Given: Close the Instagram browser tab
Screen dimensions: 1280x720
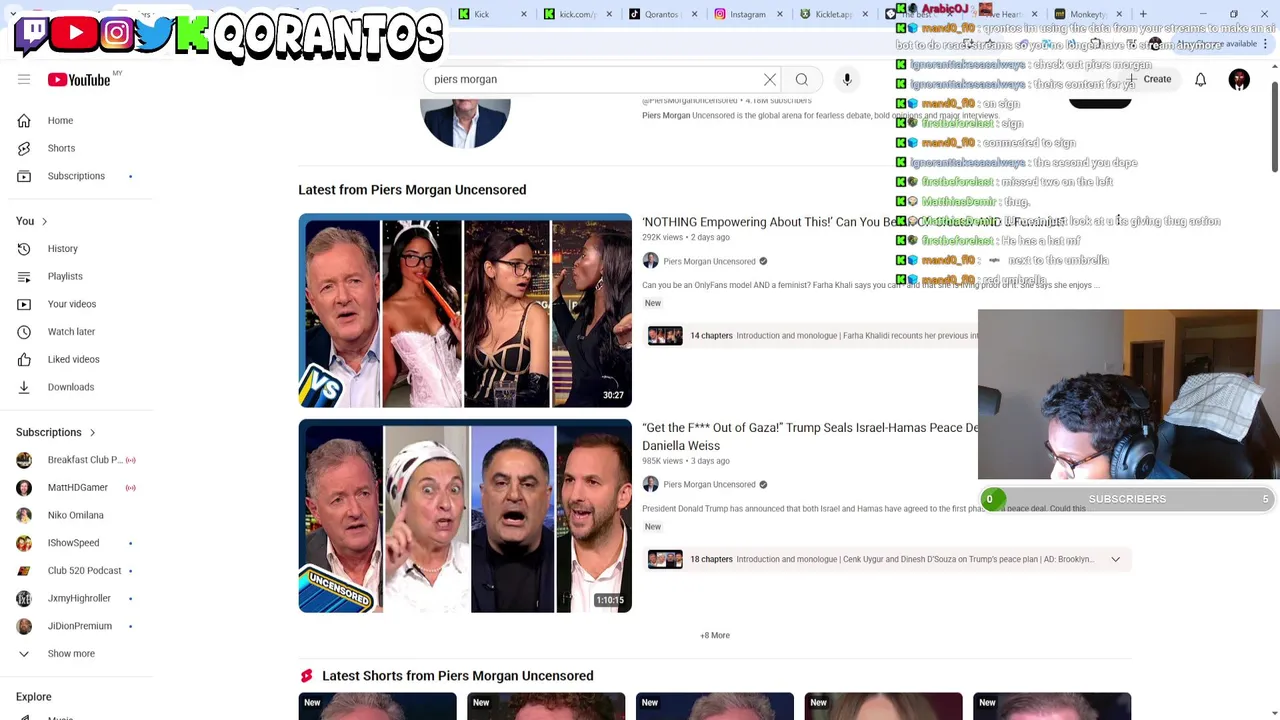Looking at the screenshot, I should (779, 14).
